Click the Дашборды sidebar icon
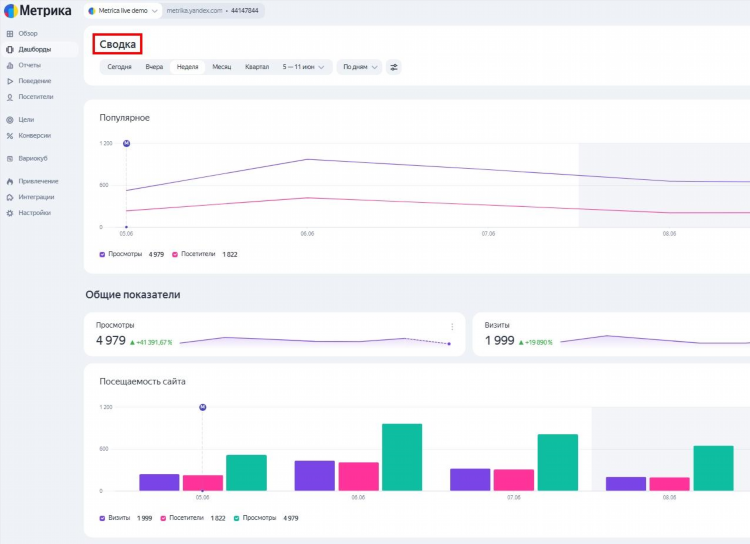This screenshot has height=544, width=750. point(10,49)
